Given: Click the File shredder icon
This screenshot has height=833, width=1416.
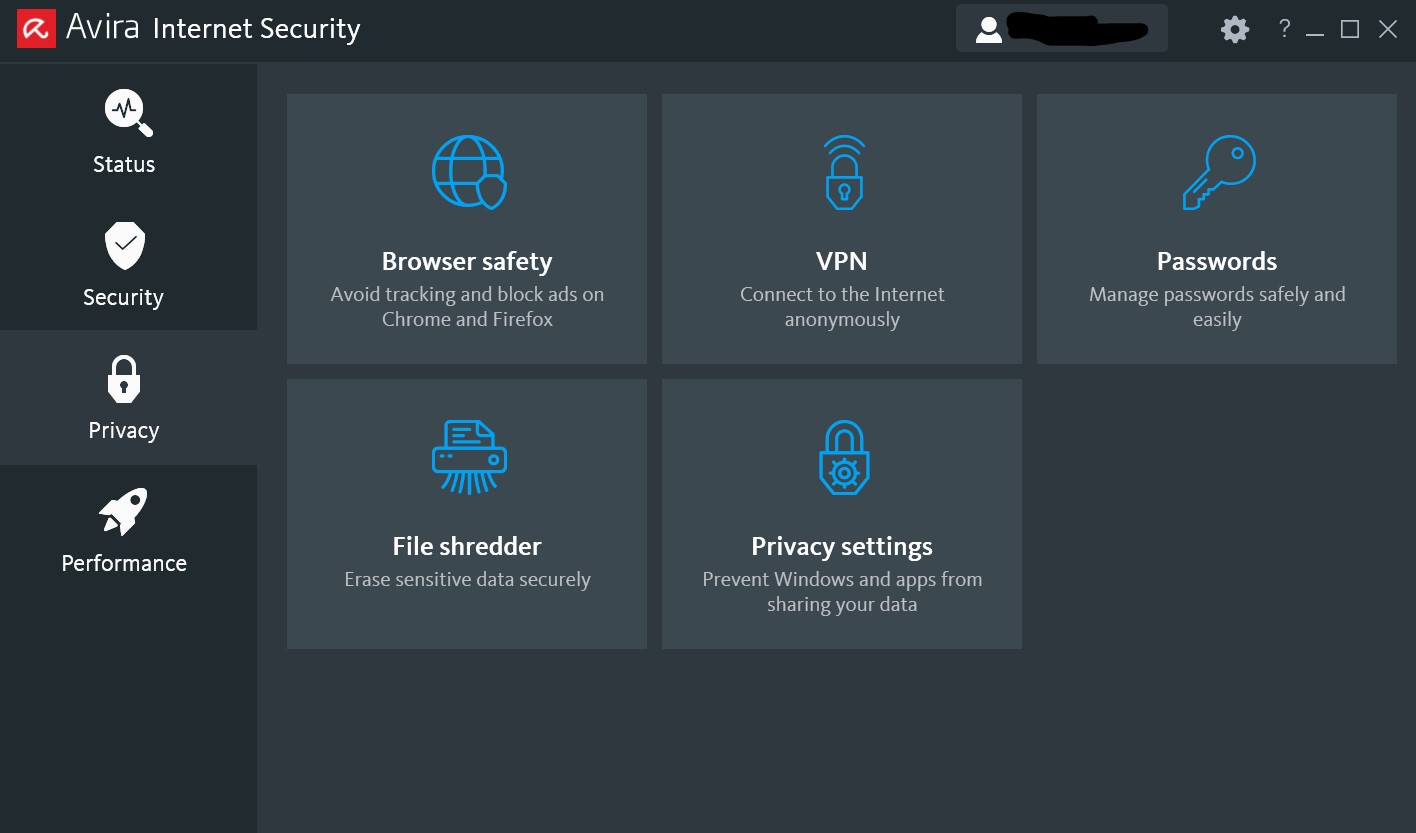Looking at the screenshot, I should pos(468,457).
